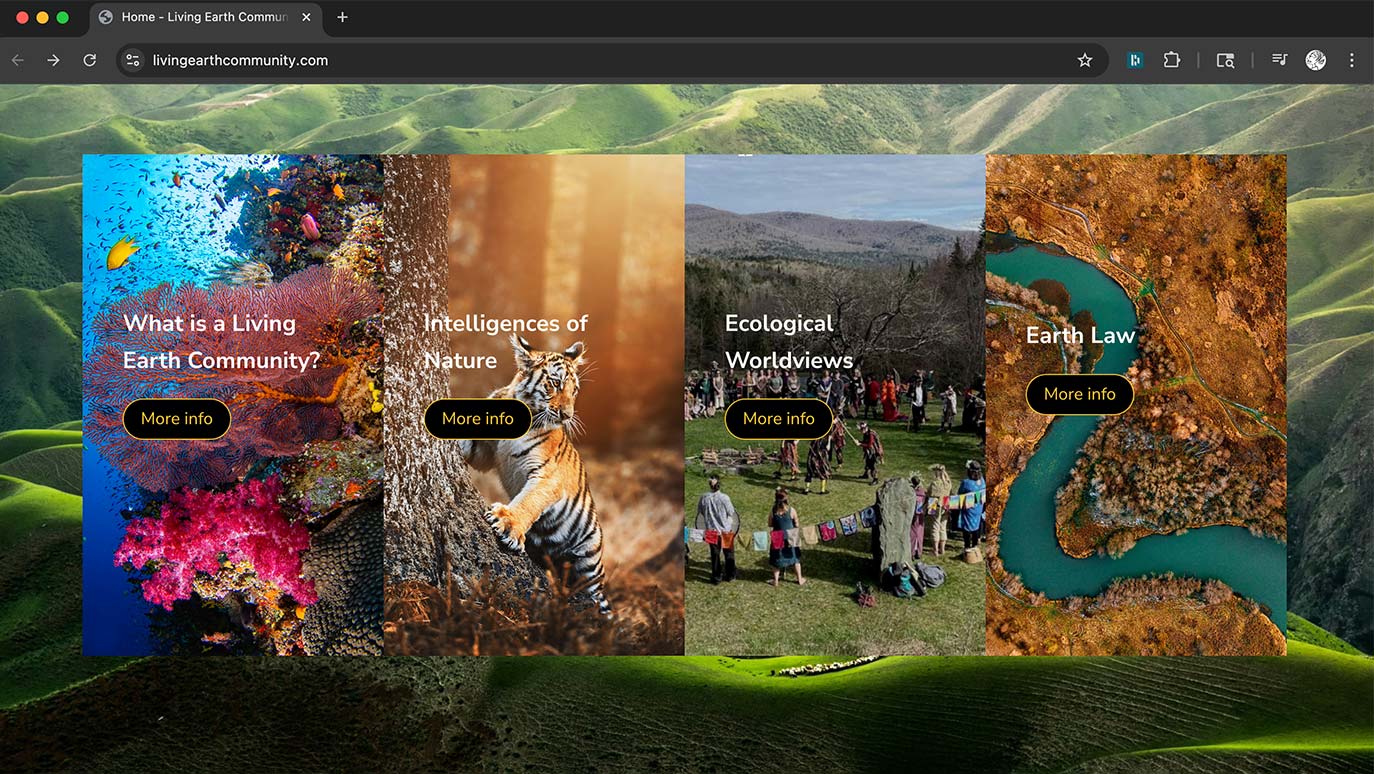1374x774 pixels.
Task: View site information for livingearthcommunity.com
Action: coord(133,60)
